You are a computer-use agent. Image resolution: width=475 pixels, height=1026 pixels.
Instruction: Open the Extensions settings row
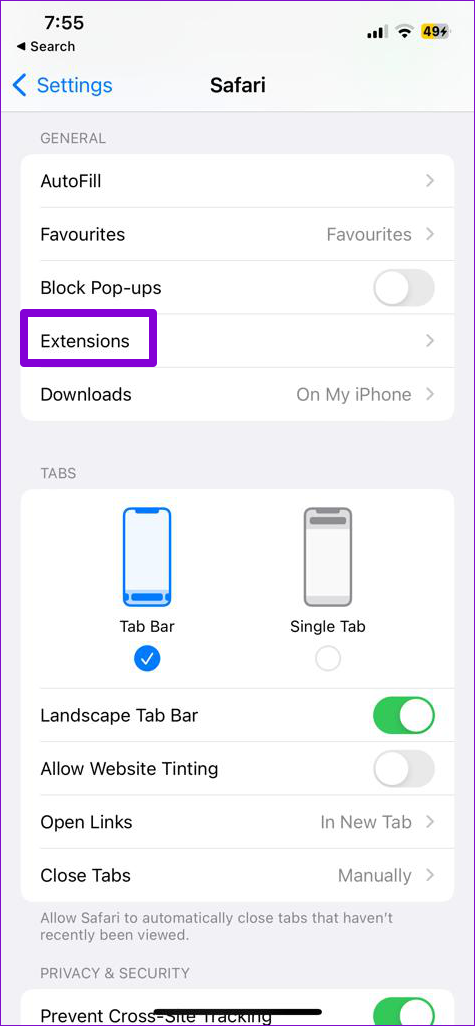coord(238,341)
